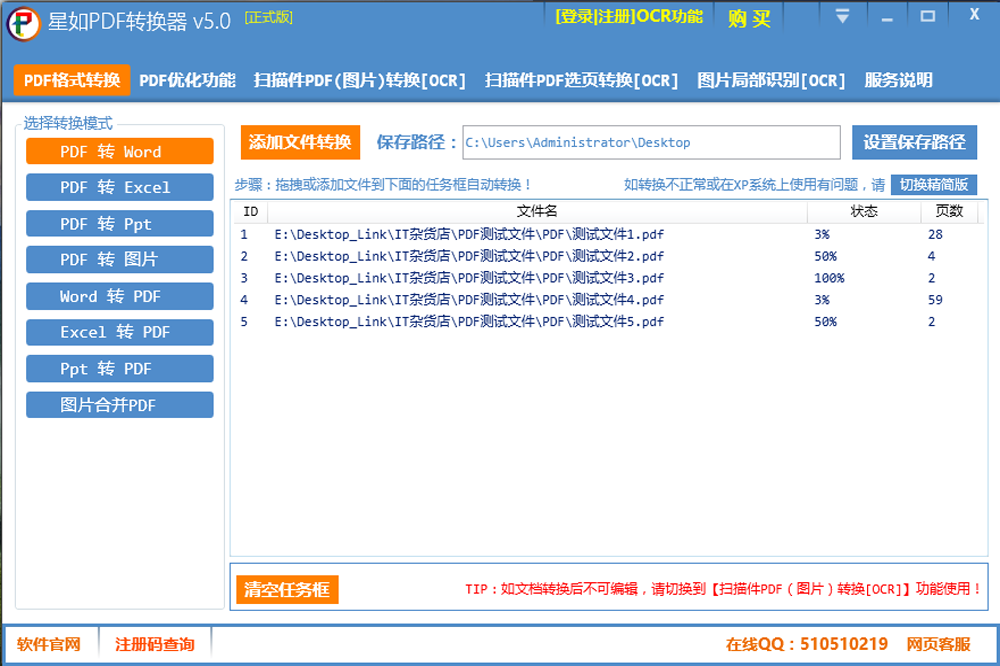
Task: Open 软件官网 link
Action: (49, 645)
